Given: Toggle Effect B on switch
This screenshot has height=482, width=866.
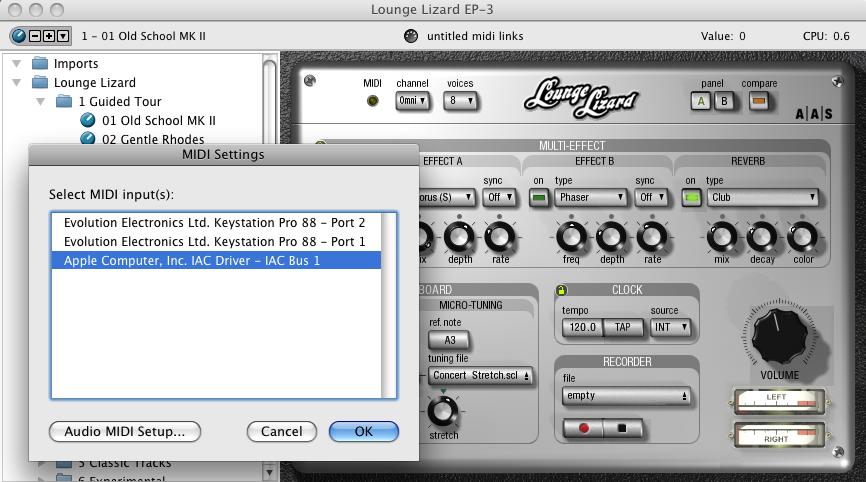Looking at the screenshot, I should 539,198.
